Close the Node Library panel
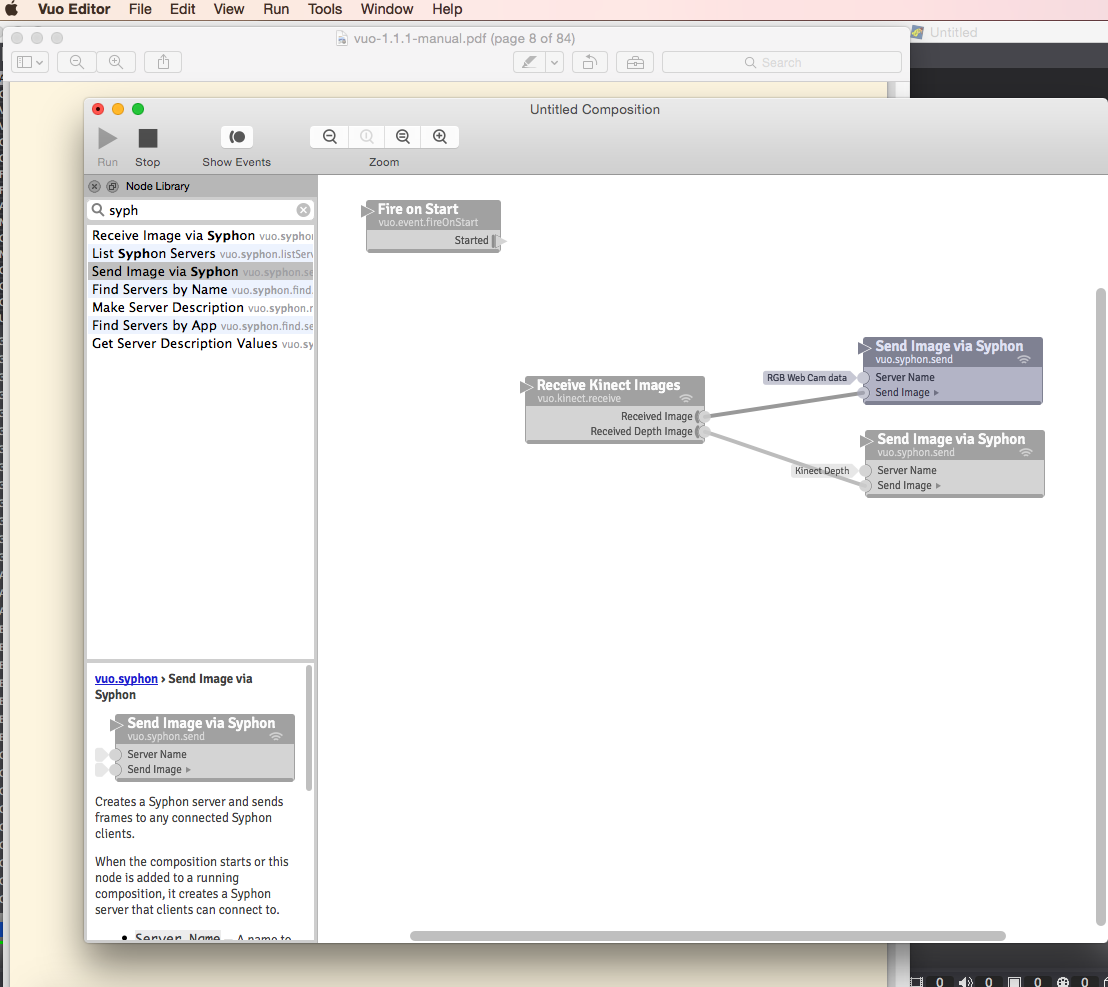This screenshot has width=1108, height=987. point(95,187)
